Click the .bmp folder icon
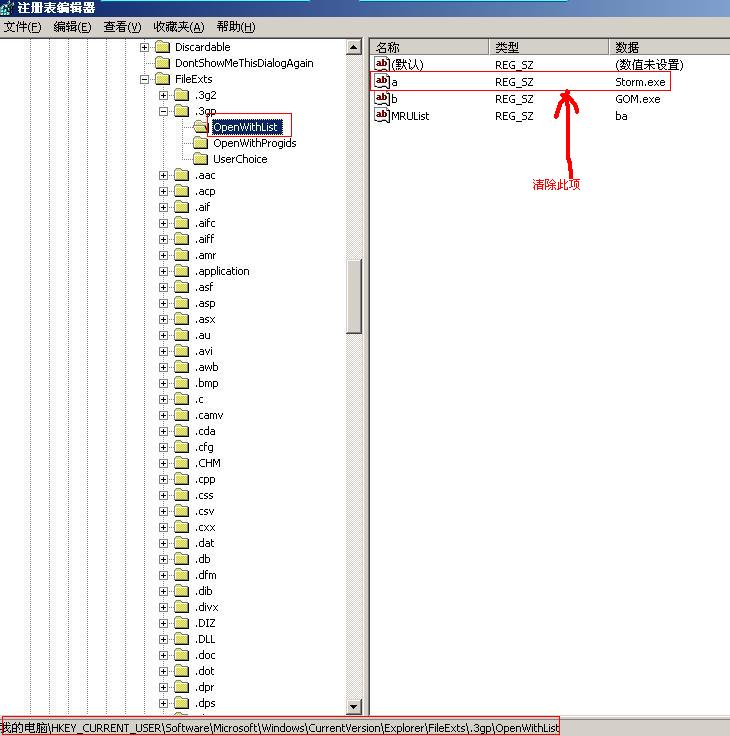 [182, 383]
